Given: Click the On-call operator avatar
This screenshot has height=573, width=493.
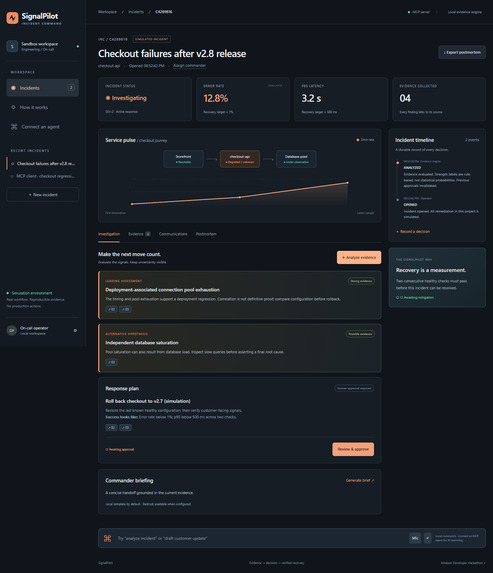Looking at the screenshot, I should [12, 330].
